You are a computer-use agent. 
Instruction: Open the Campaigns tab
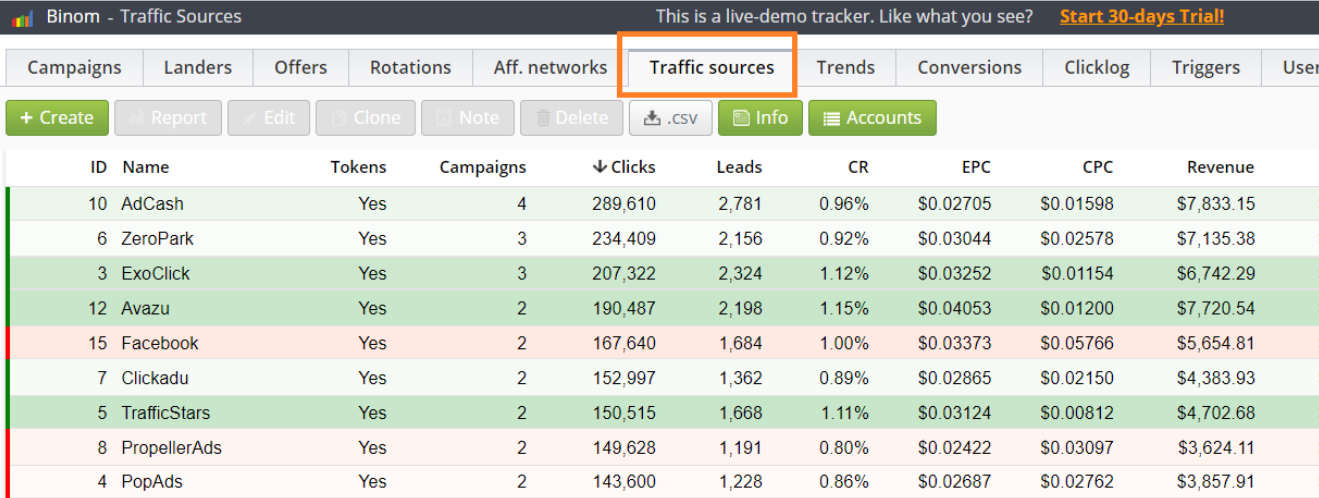point(74,67)
